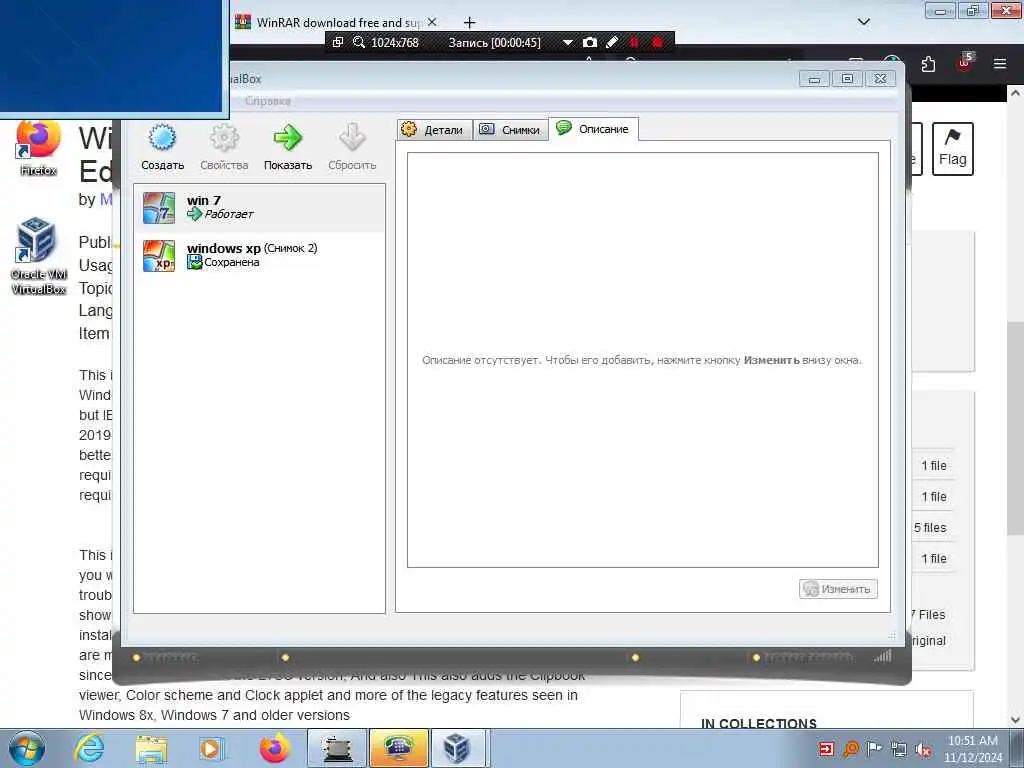Click the IN COLLECTIONS heading on webpage

click(x=758, y=723)
